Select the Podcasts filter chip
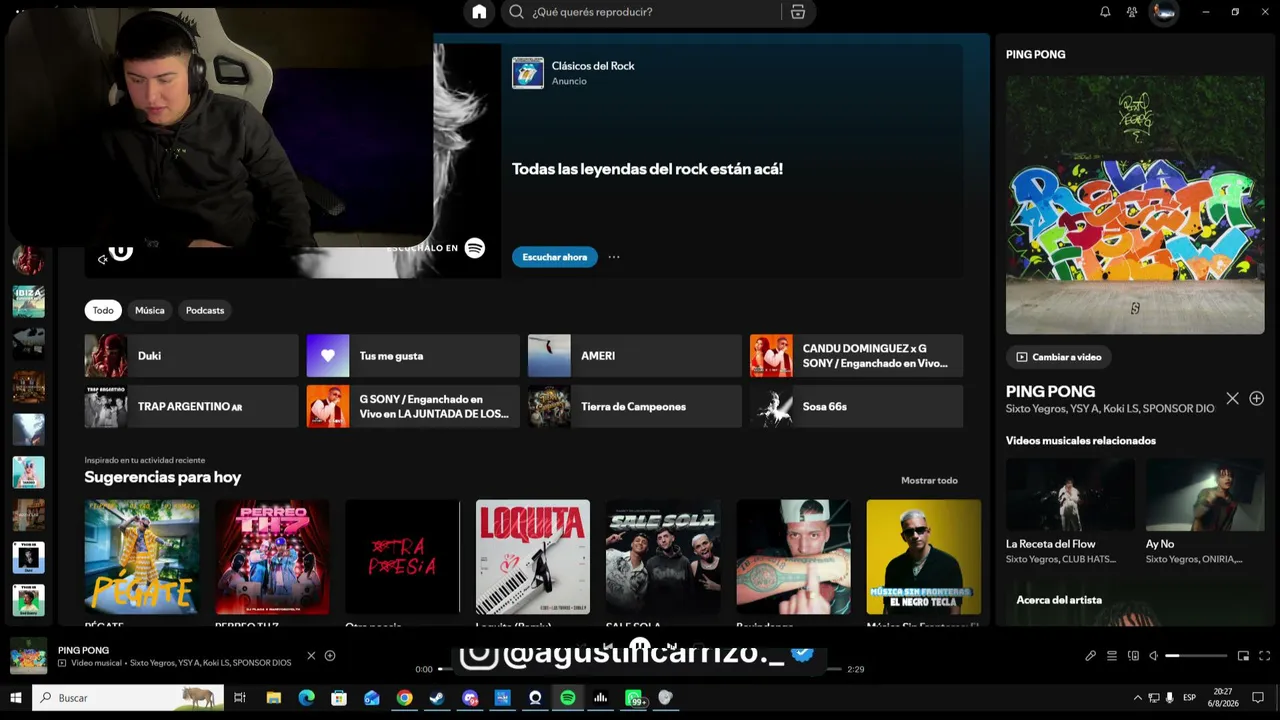This screenshot has width=1280, height=720. pos(205,310)
